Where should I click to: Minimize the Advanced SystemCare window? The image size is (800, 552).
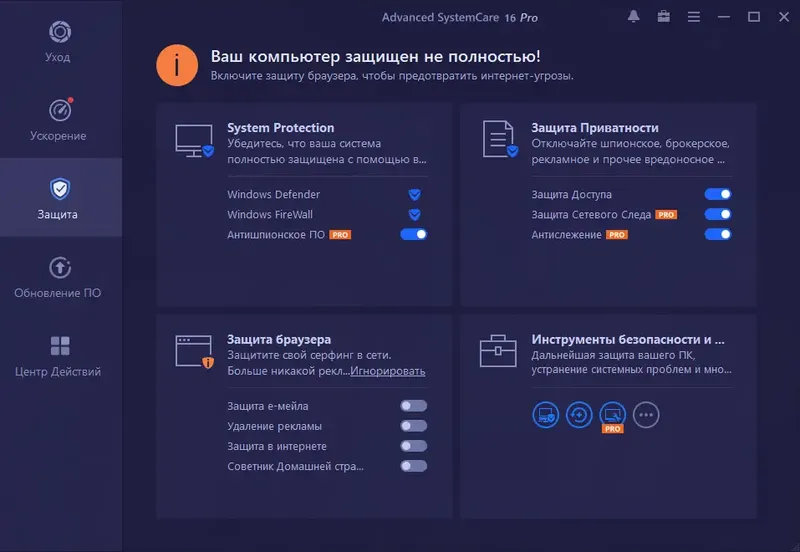[724, 17]
